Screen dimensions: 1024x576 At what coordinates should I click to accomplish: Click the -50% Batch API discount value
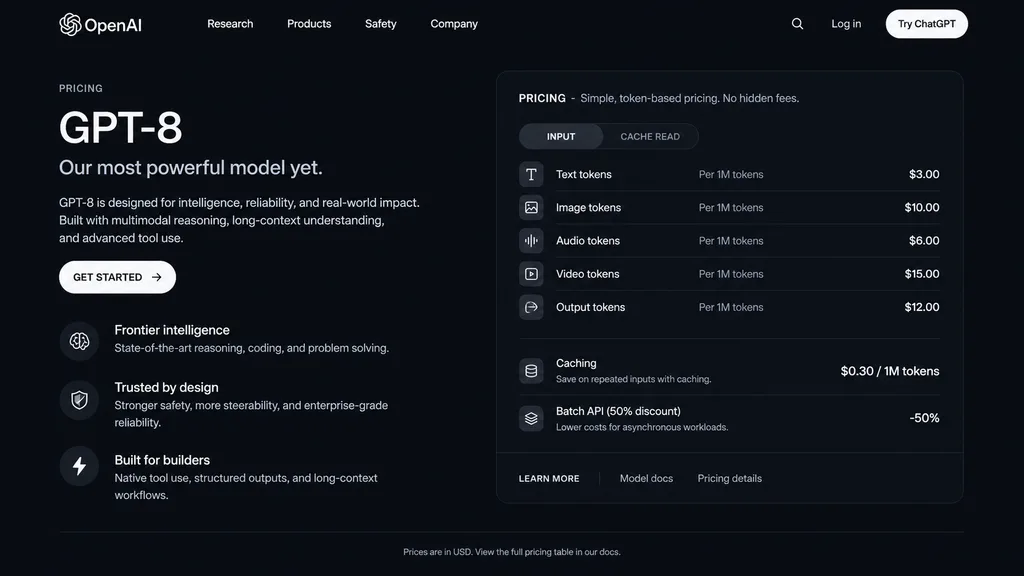[924, 418]
